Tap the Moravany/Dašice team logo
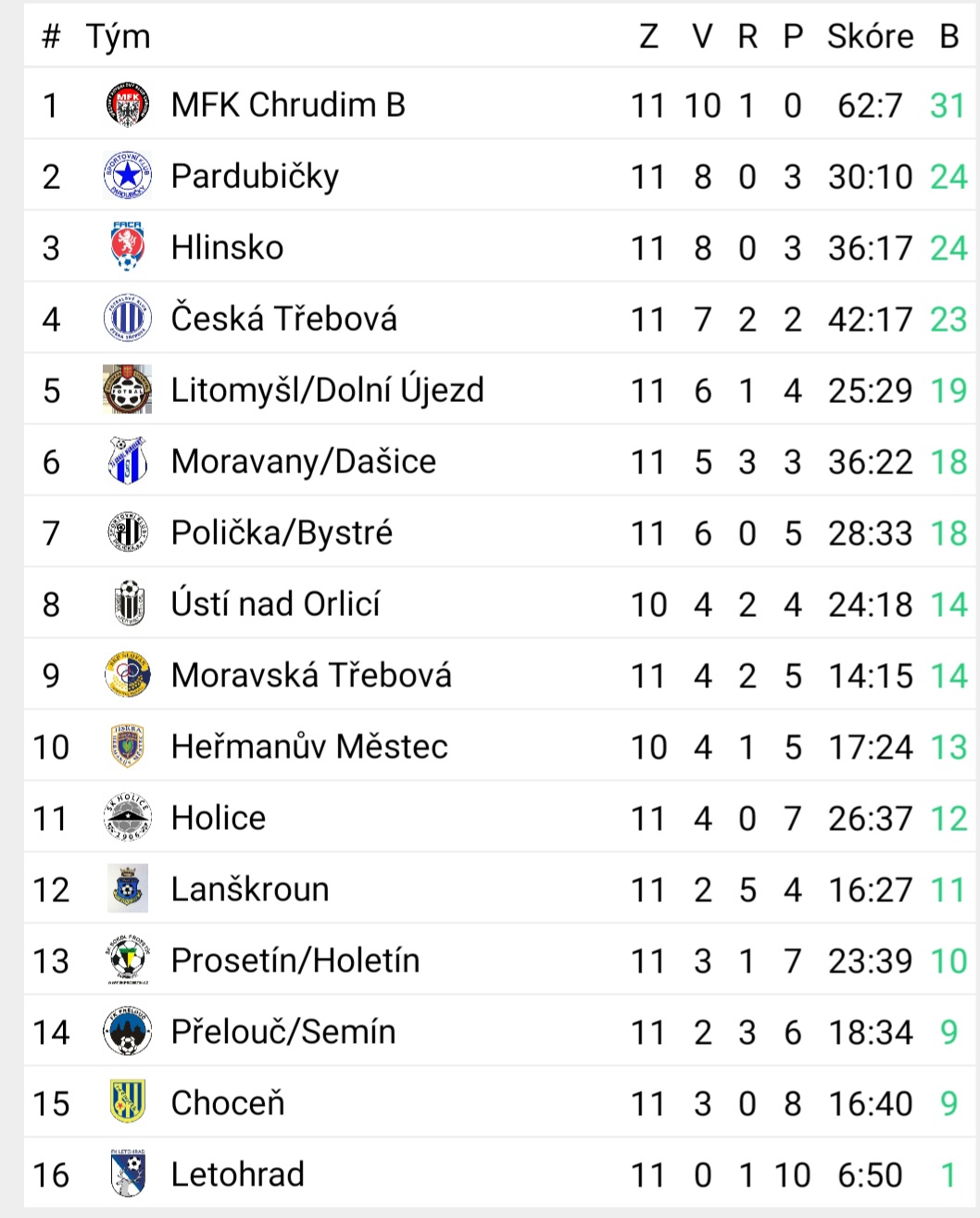 point(127,461)
